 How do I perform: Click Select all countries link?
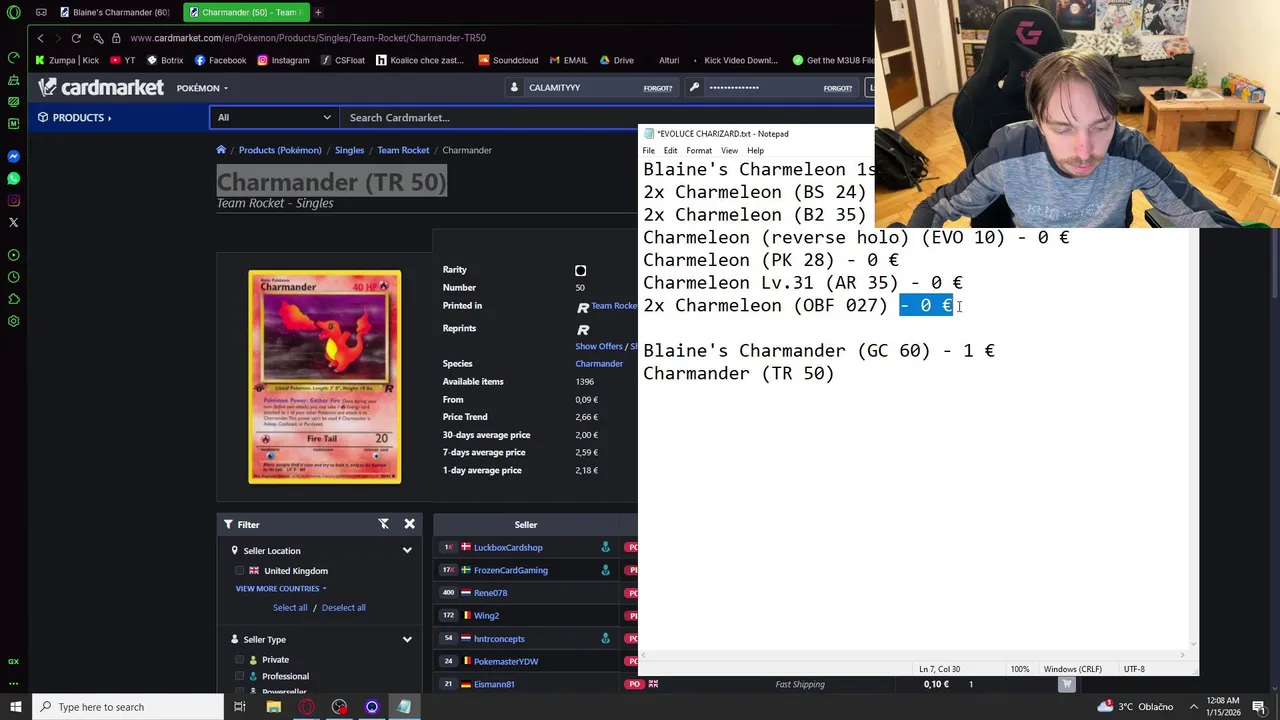tap(290, 608)
